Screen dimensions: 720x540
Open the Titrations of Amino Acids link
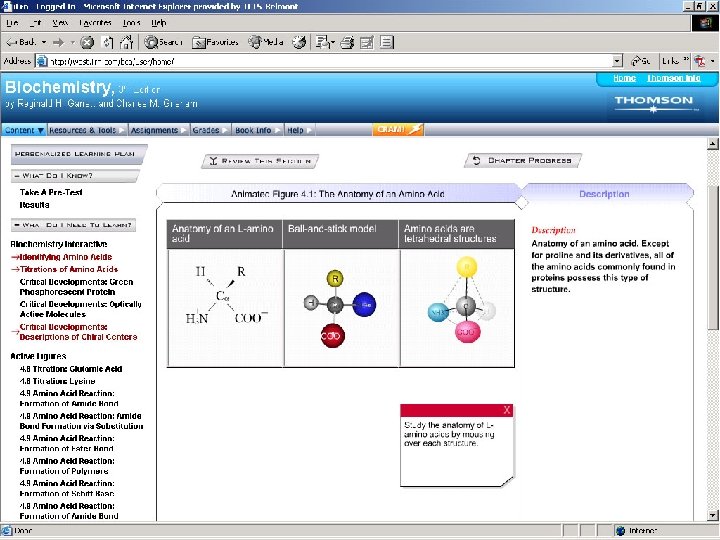68,270
